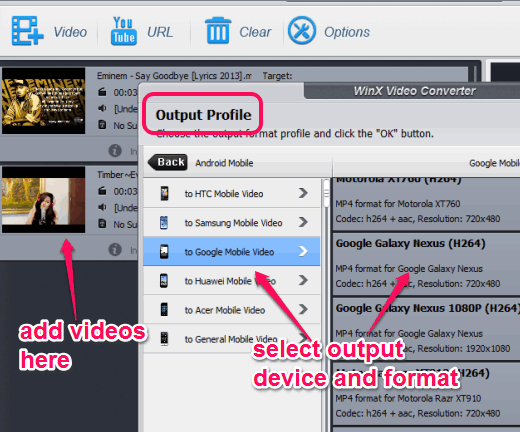The image size is (520, 432).
Task: Select to Samsung Mobile Video
Action: pyautogui.click(x=232, y=222)
